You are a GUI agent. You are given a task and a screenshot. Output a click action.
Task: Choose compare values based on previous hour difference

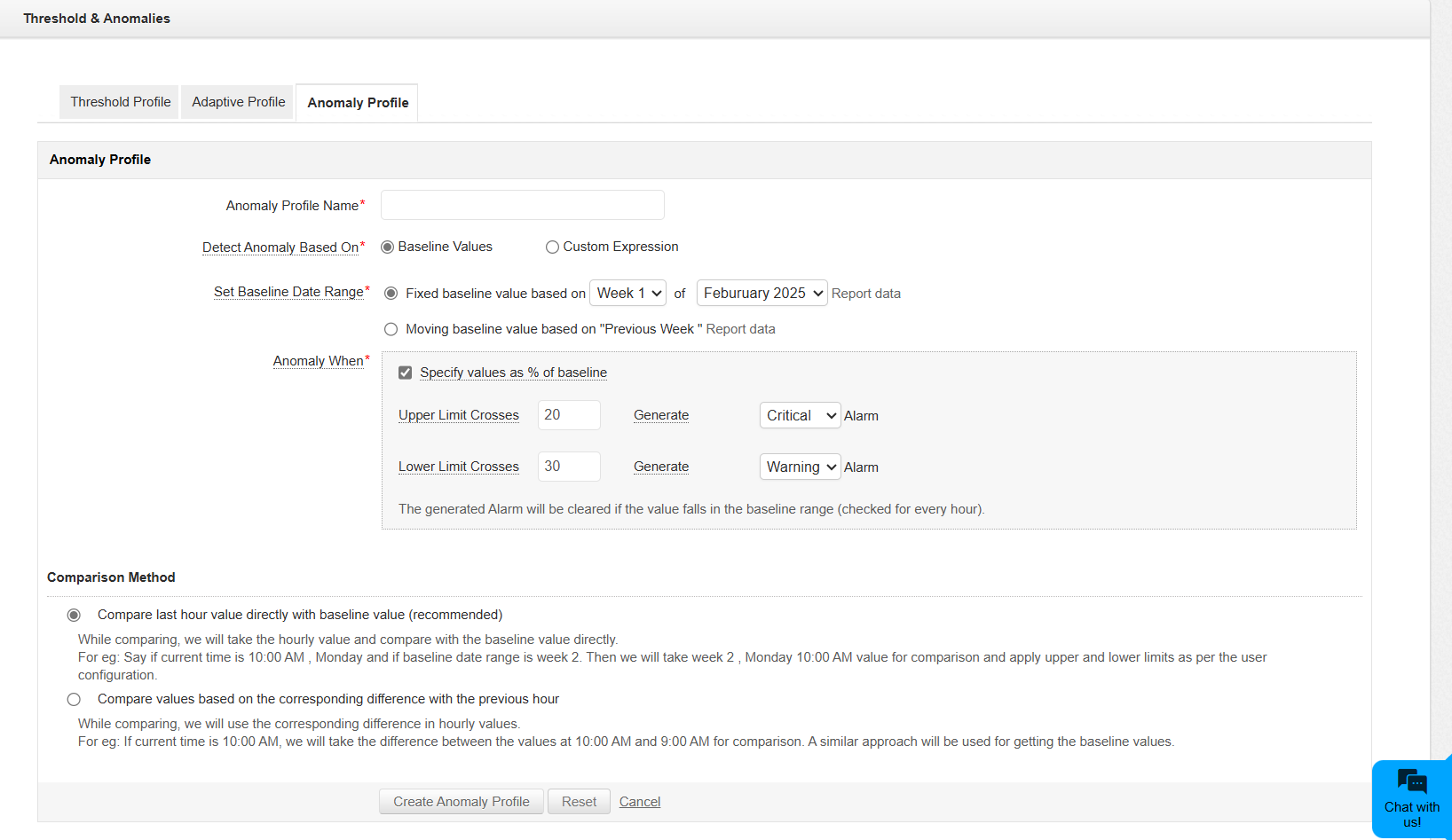pyautogui.click(x=74, y=699)
